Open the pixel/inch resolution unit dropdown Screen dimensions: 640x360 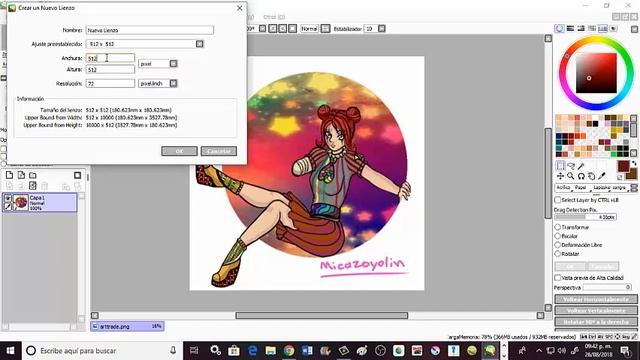pyautogui.click(x=173, y=83)
